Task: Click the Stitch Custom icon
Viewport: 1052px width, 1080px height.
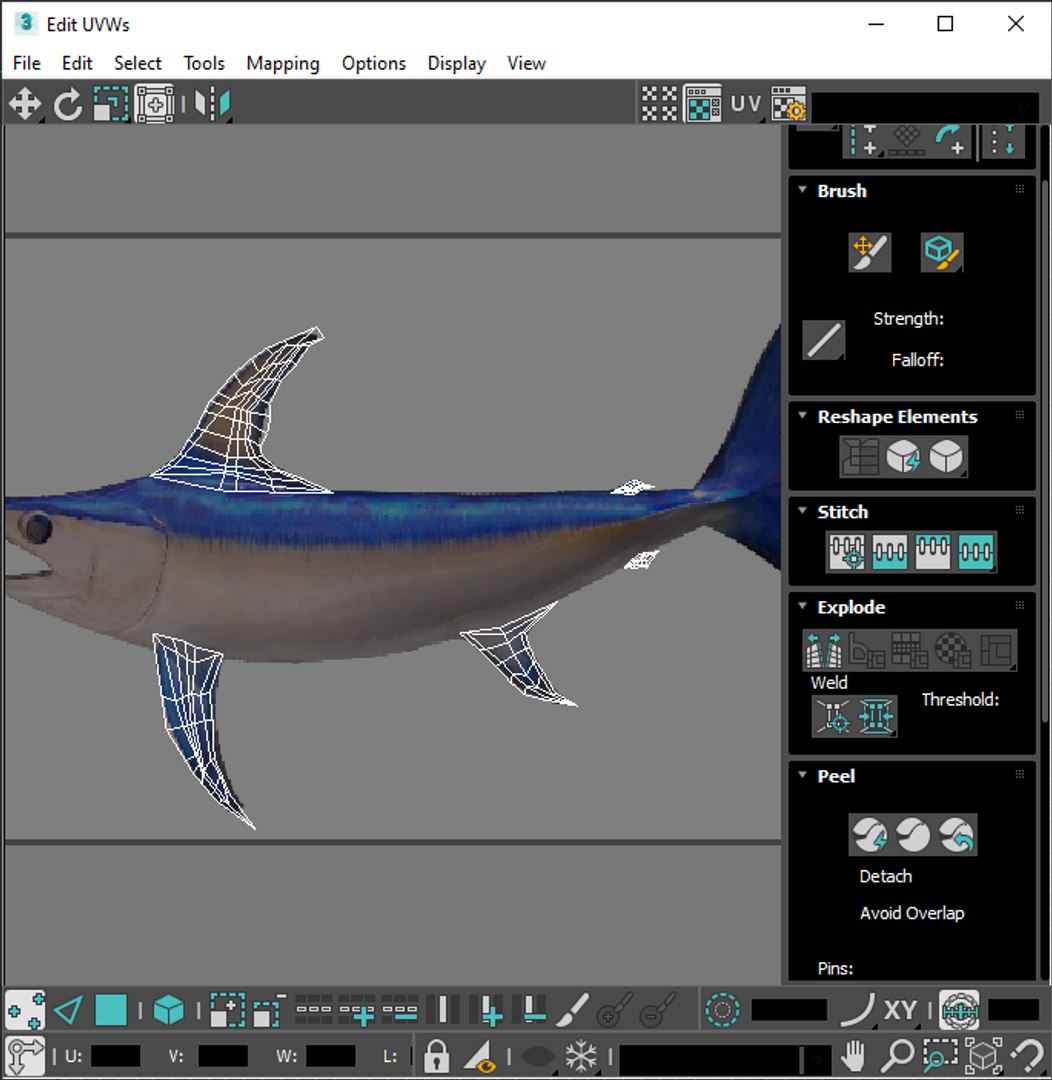Action: pyautogui.click(x=976, y=551)
